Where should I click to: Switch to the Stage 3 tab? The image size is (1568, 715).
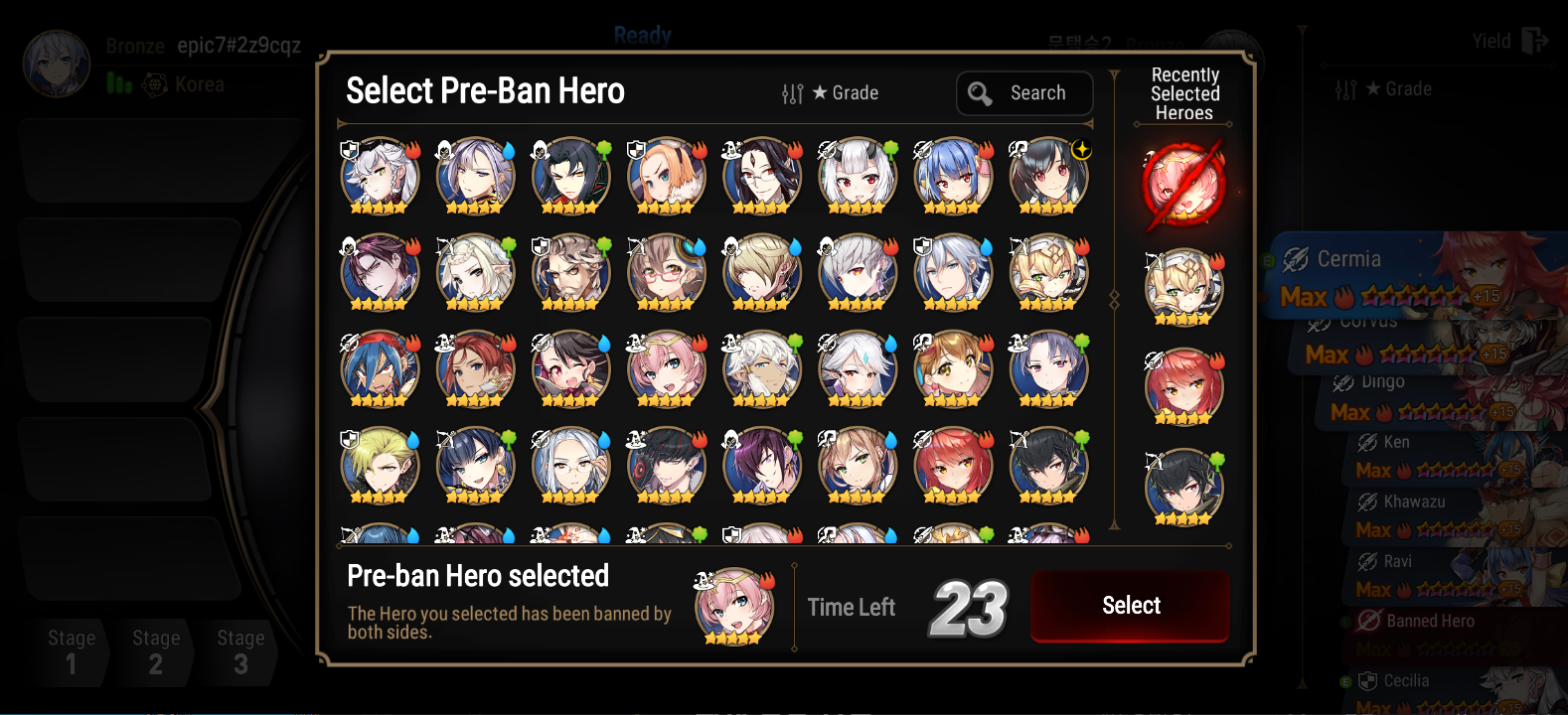point(241,651)
